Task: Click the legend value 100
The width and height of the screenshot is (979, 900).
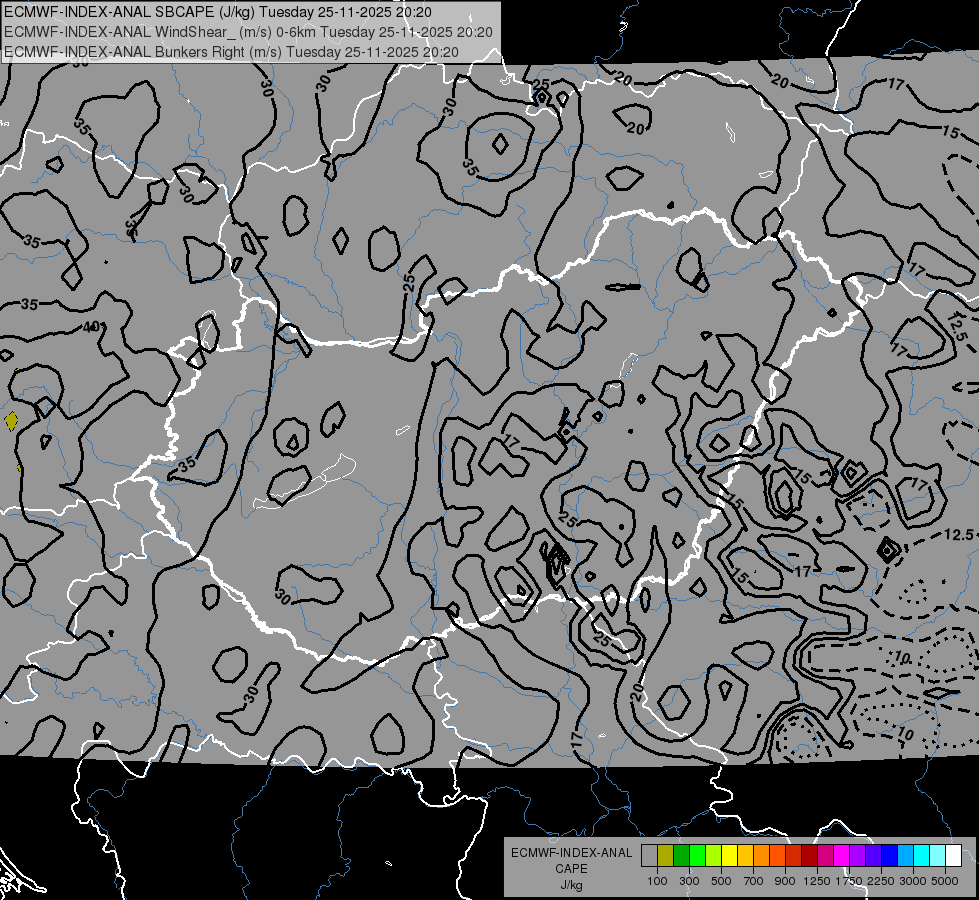Action: pyautogui.click(x=657, y=881)
